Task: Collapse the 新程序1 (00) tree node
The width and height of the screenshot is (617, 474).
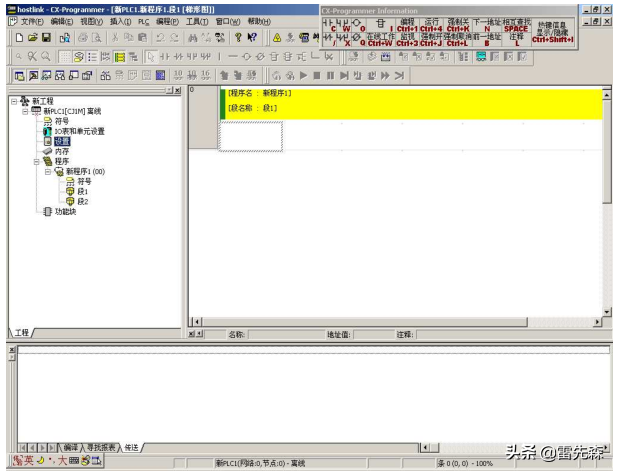Action: (47, 171)
